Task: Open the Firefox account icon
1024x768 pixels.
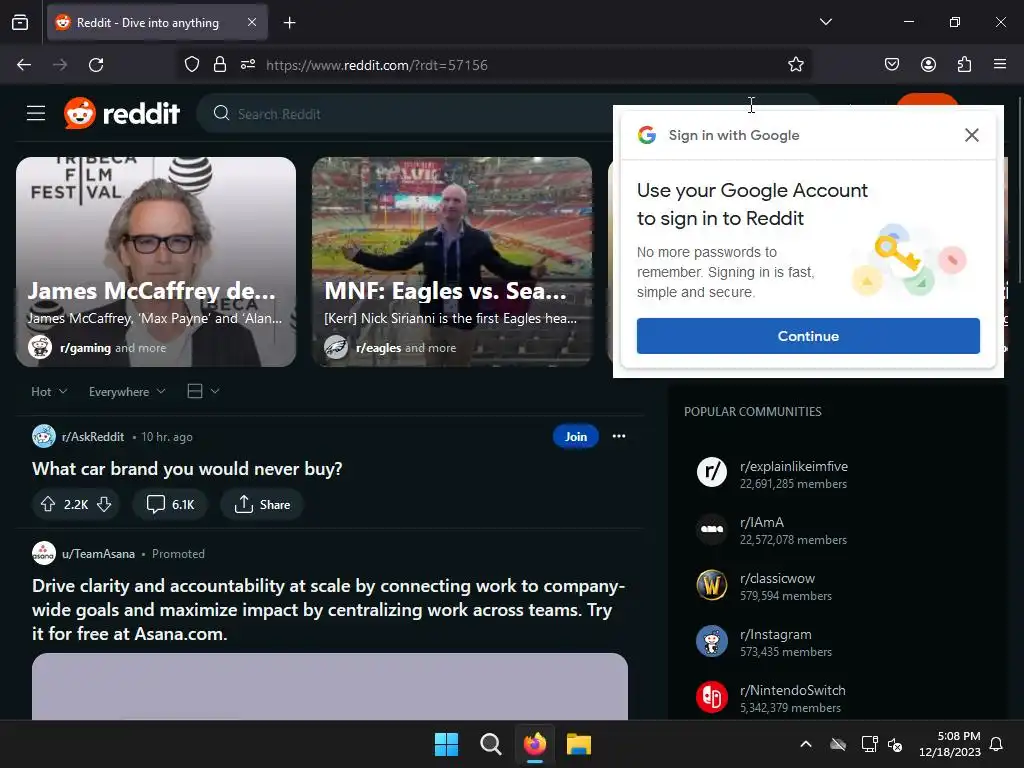Action: [928, 64]
